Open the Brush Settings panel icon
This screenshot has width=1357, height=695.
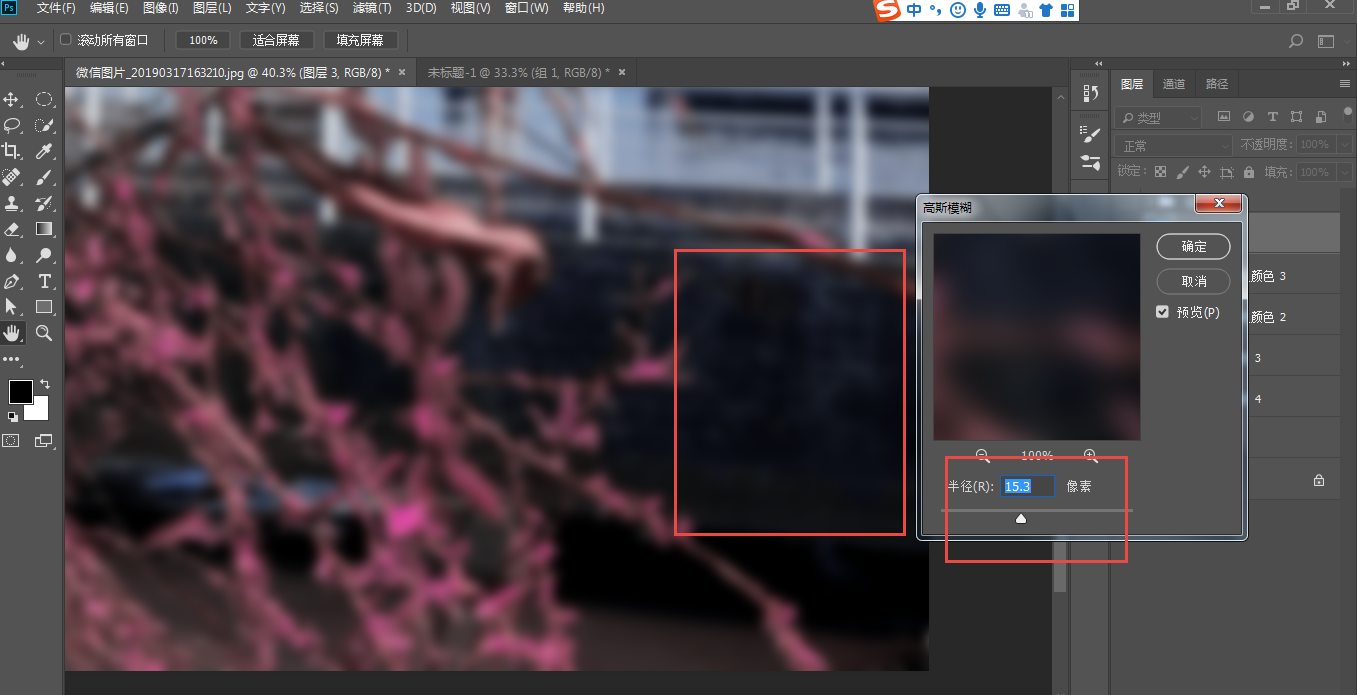coord(1091,134)
